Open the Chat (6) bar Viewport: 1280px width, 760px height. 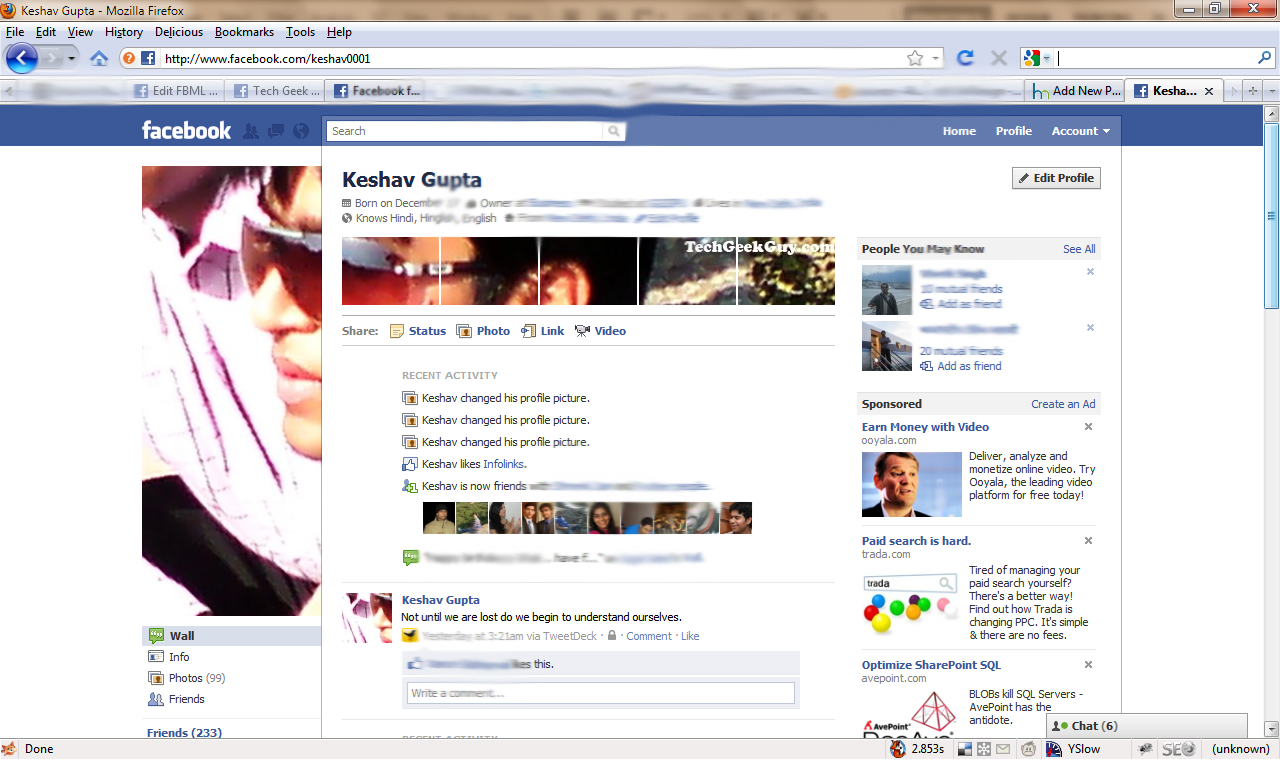tap(1147, 726)
